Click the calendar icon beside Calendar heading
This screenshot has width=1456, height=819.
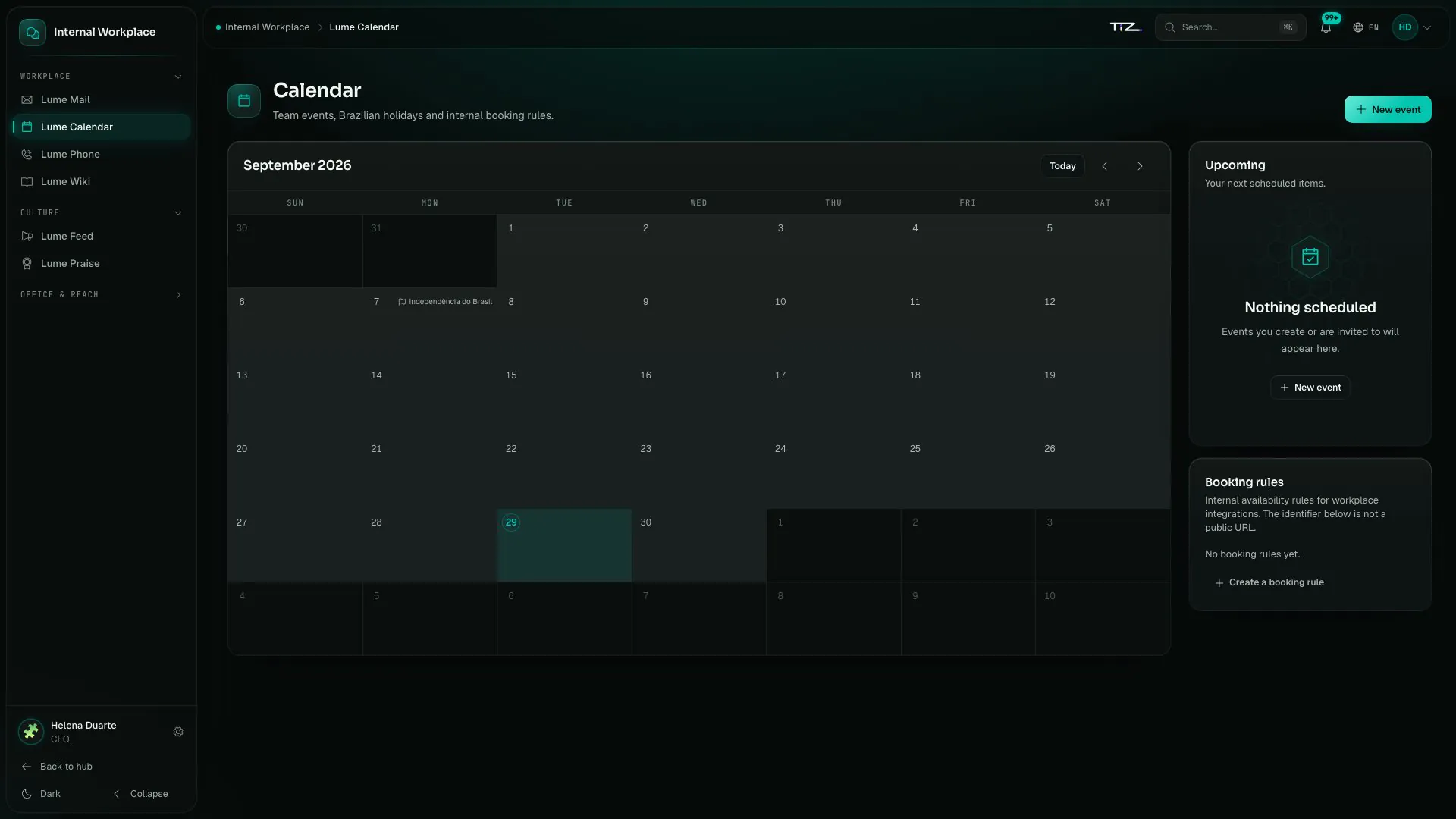(x=244, y=101)
